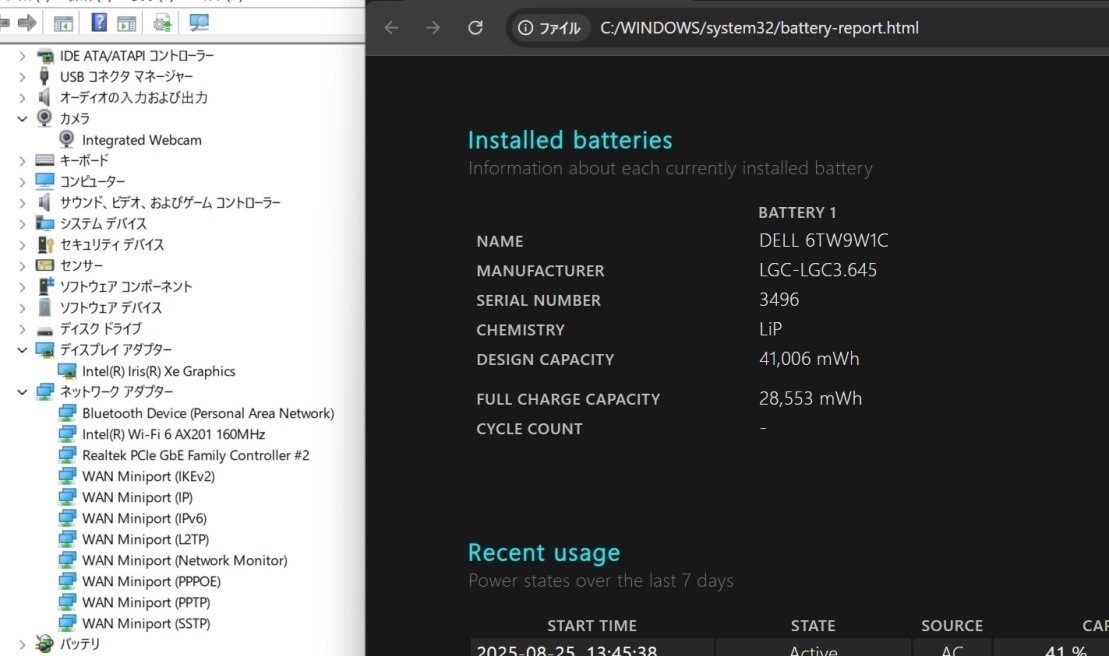Go back in the browser
This screenshot has height=656, width=1109.
(x=391, y=28)
